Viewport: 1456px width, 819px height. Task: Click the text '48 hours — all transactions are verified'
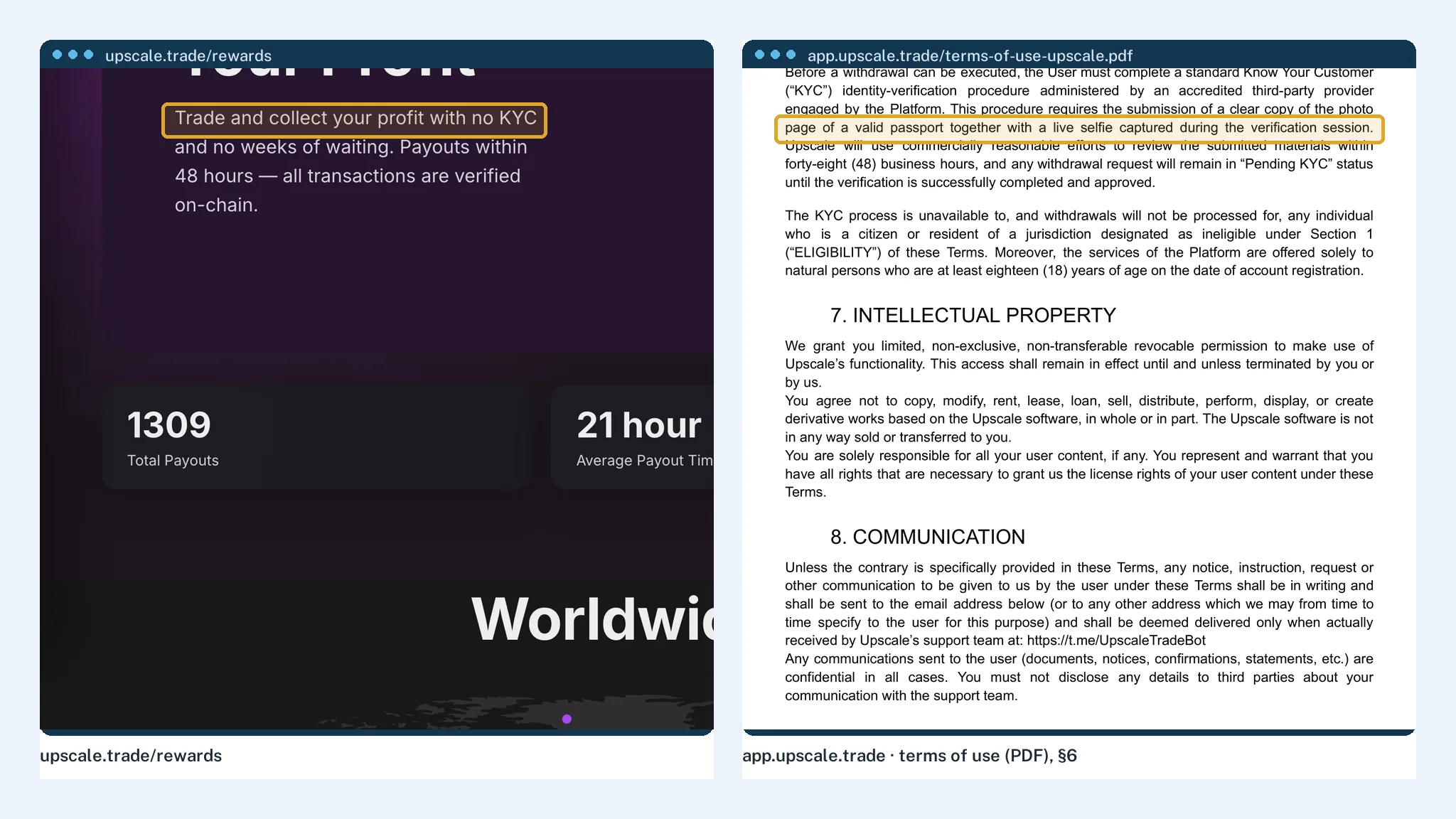348,176
